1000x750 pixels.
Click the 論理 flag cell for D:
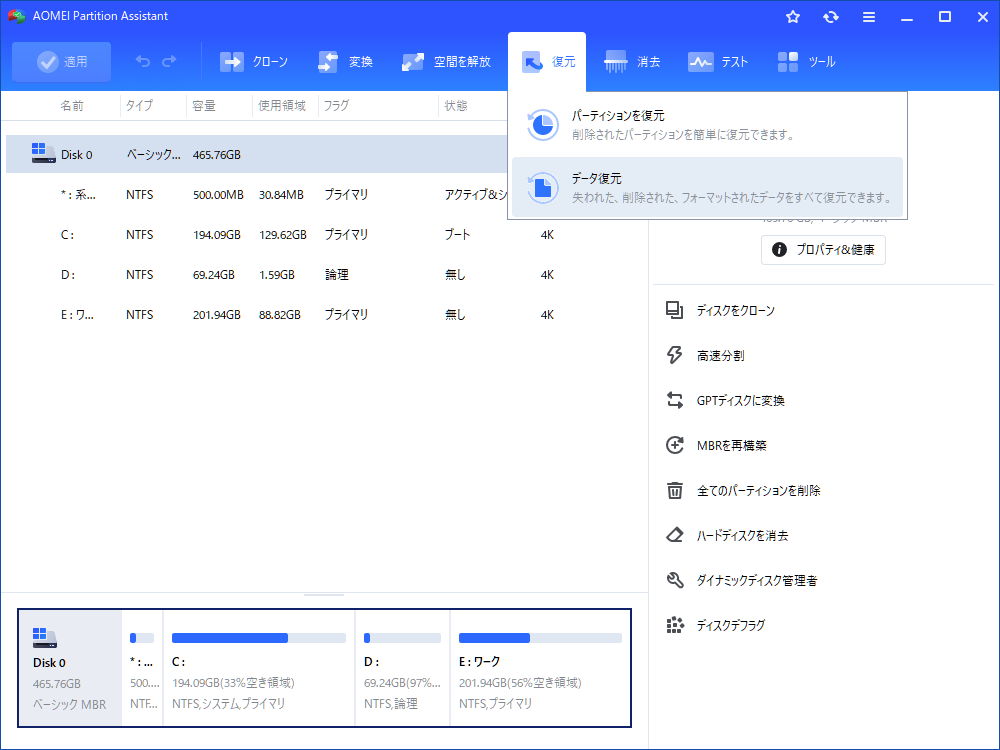point(336,275)
